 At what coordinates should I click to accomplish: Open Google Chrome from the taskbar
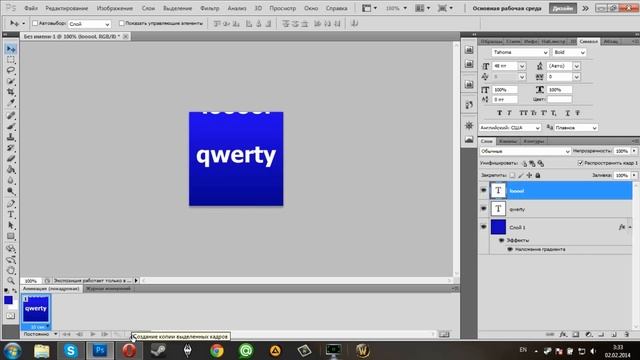pos(217,351)
